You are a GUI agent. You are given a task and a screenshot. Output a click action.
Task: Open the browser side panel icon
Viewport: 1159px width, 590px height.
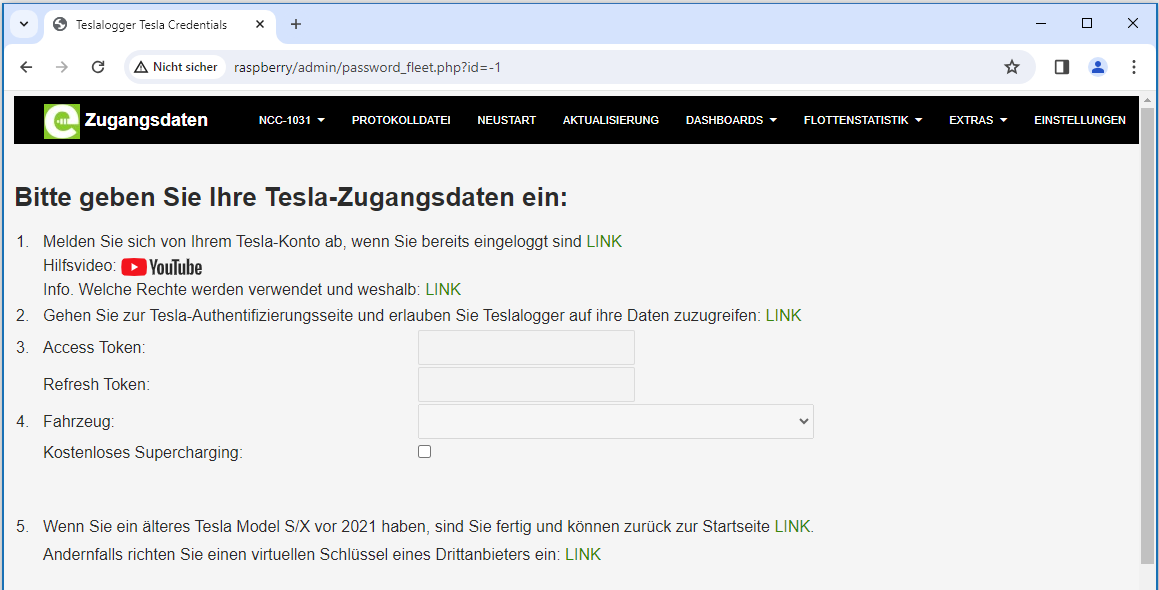(1061, 67)
